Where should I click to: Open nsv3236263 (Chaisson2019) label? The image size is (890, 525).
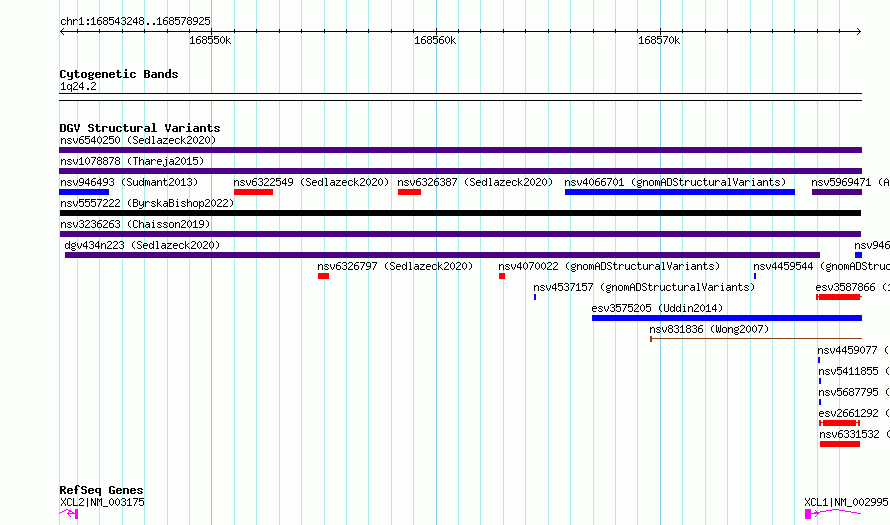[135, 224]
